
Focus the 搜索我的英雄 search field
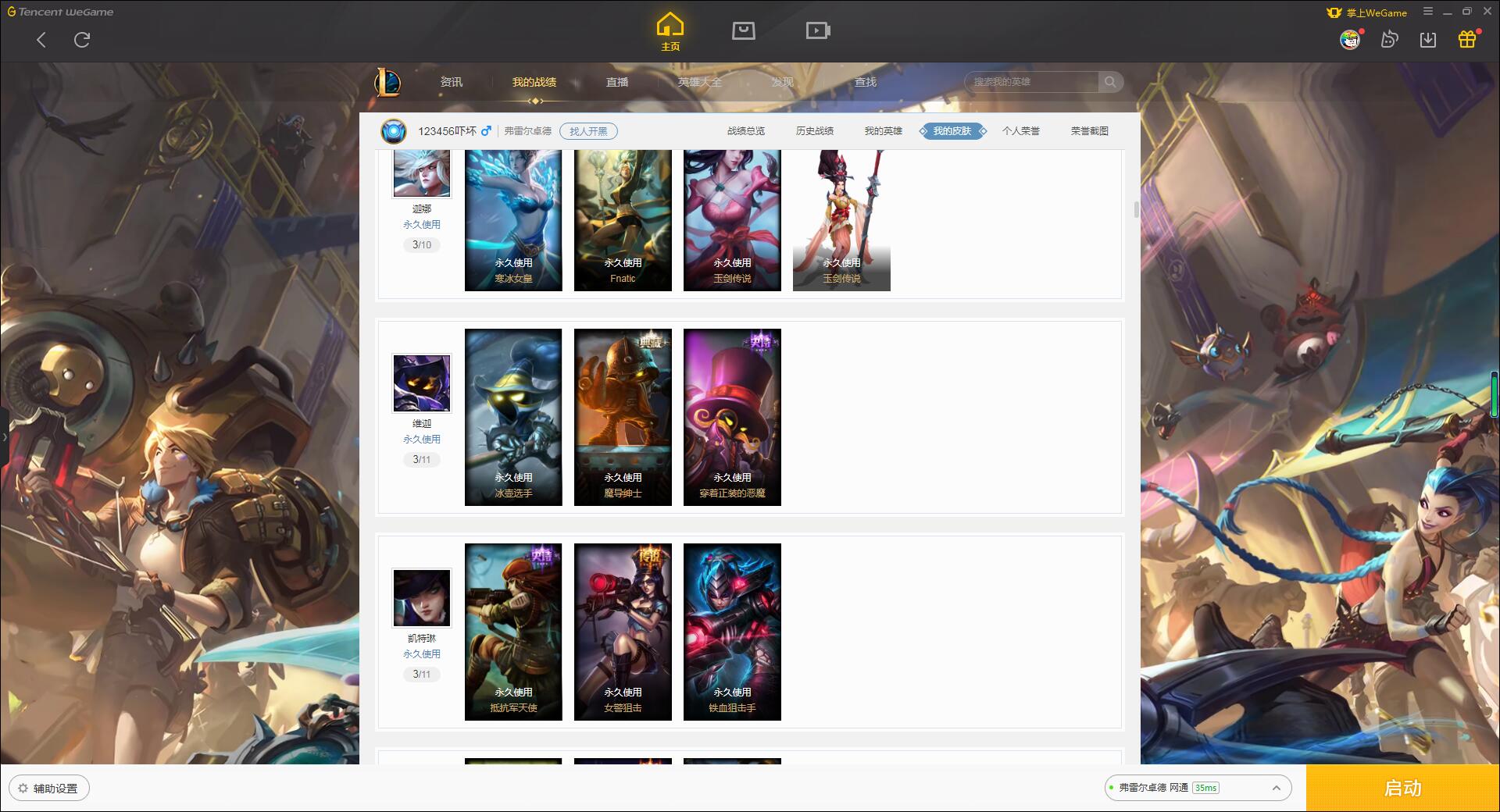coord(1033,82)
